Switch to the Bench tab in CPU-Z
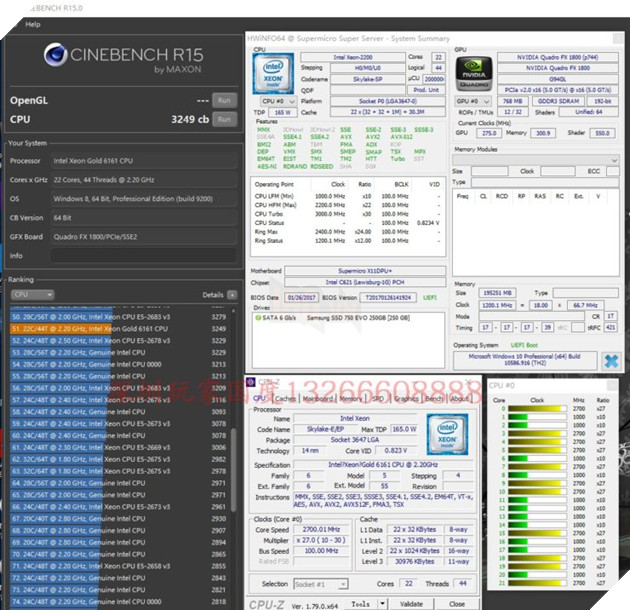630x610 pixels. (x=434, y=399)
